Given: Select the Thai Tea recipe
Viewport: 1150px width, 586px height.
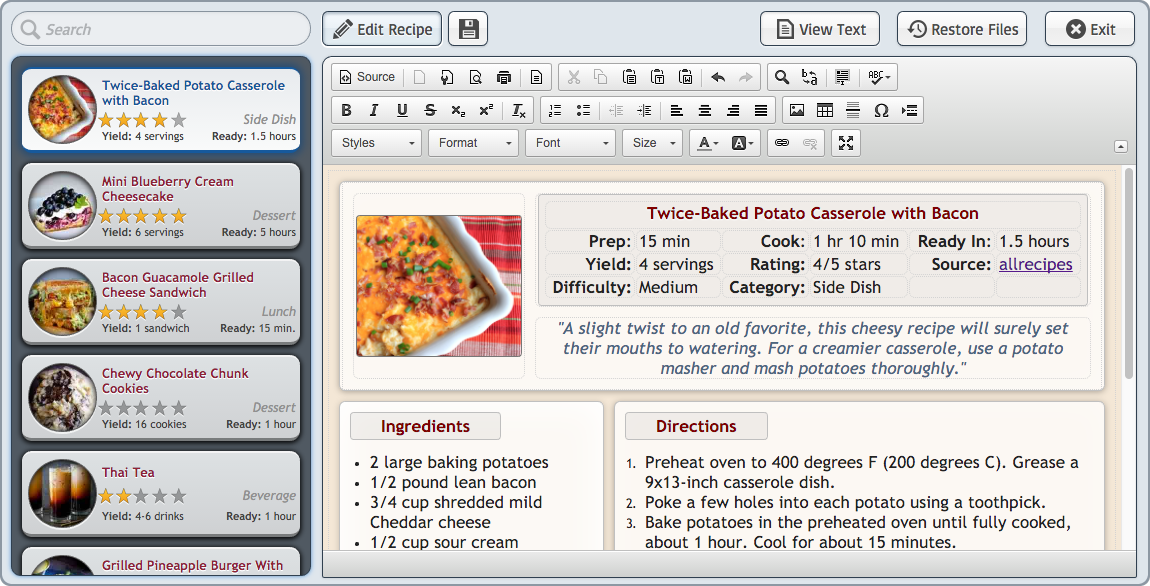Looking at the screenshot, I should pyautogui.click(x=161, y=494).
